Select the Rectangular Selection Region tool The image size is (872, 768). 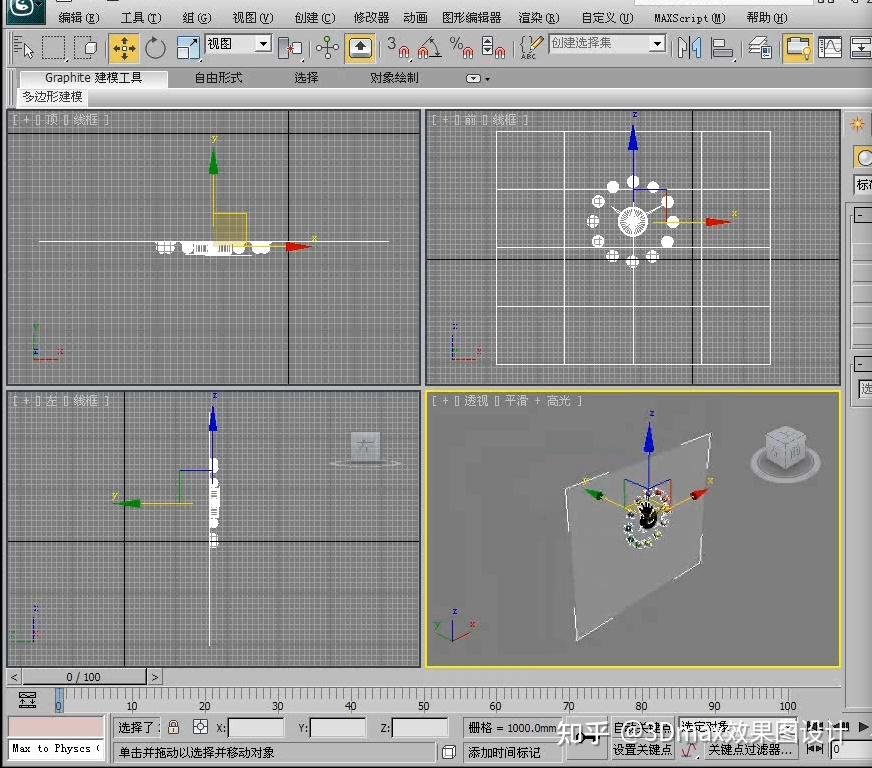pyautogui.click(x=54, y=46)
